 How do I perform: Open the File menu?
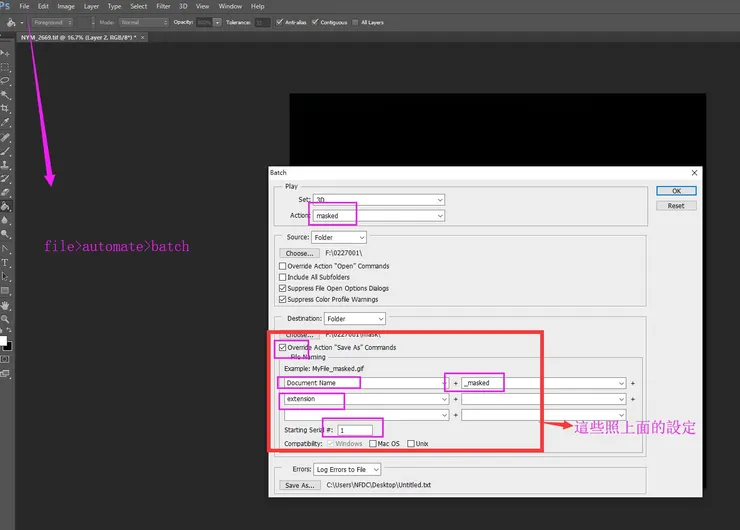(24, 6)
